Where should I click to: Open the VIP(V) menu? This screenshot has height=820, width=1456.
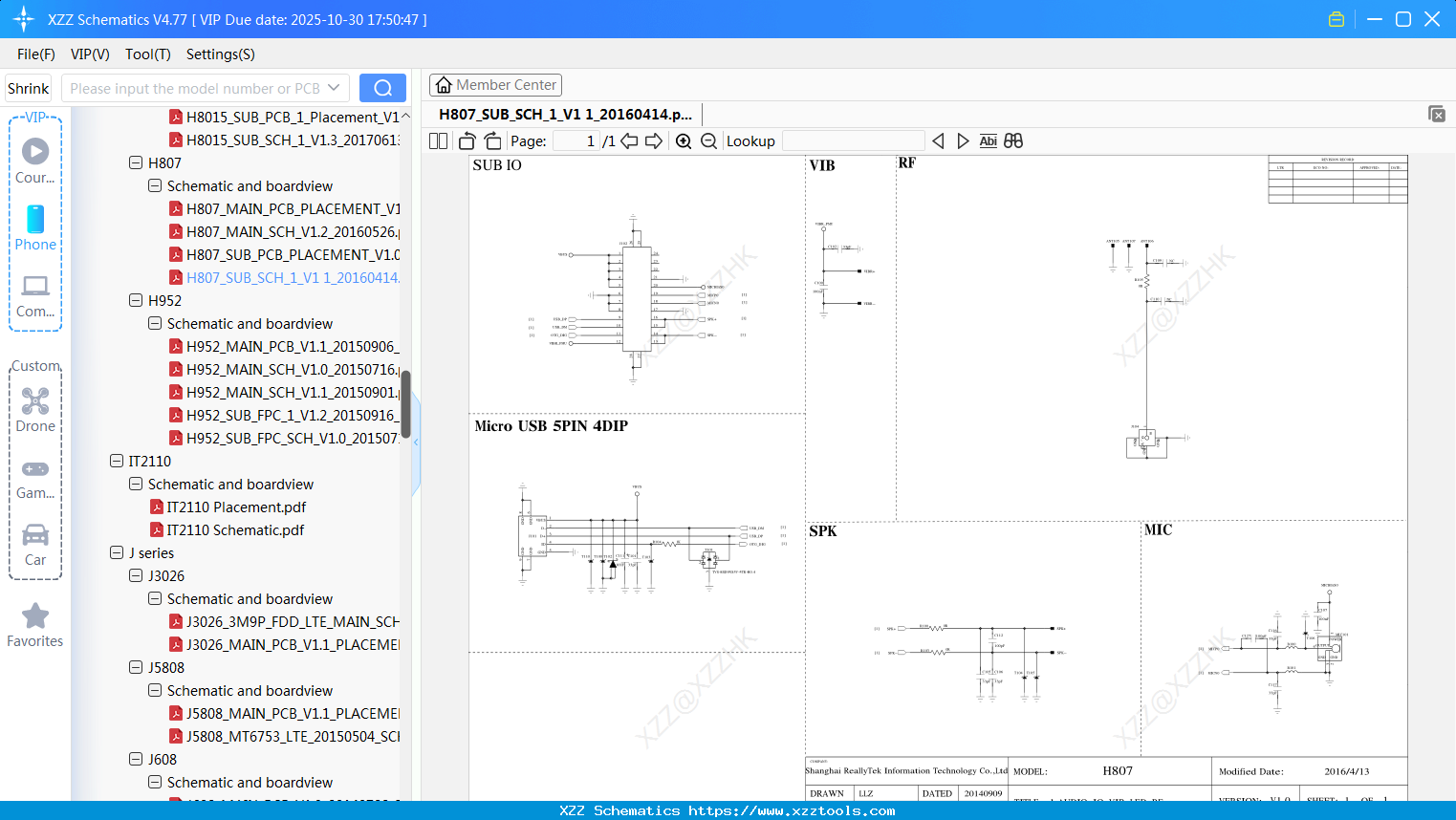coord(90,54)
